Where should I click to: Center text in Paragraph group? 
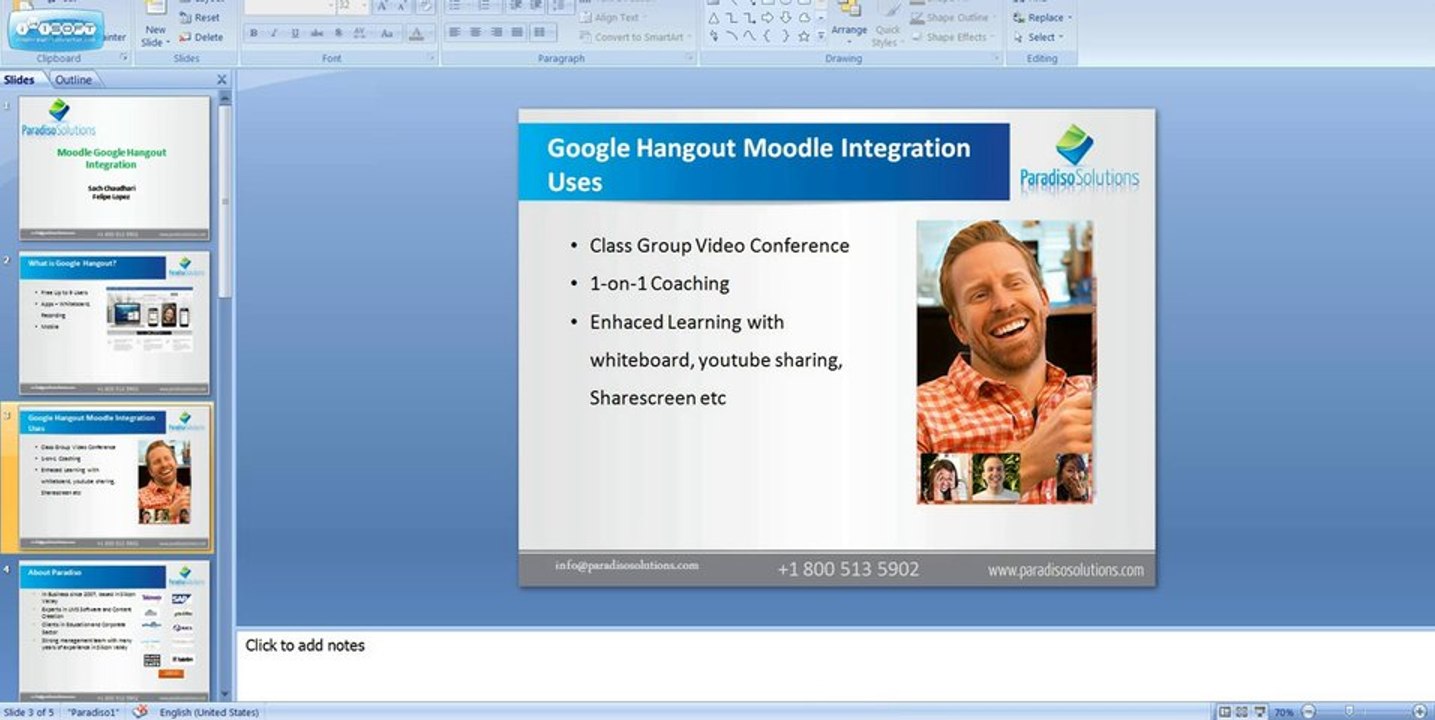[475, 32]
